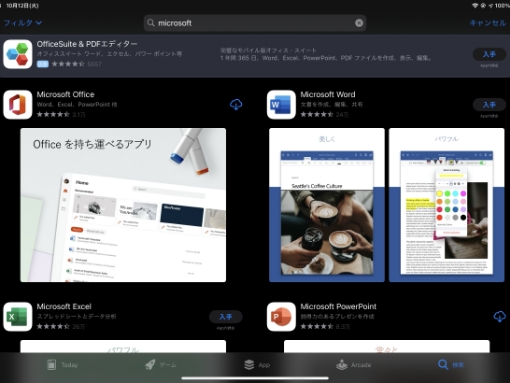This screenshot has height=383, width=510.
Task: Click Microsoft Word star rating 24万
Action: (324, 115)
